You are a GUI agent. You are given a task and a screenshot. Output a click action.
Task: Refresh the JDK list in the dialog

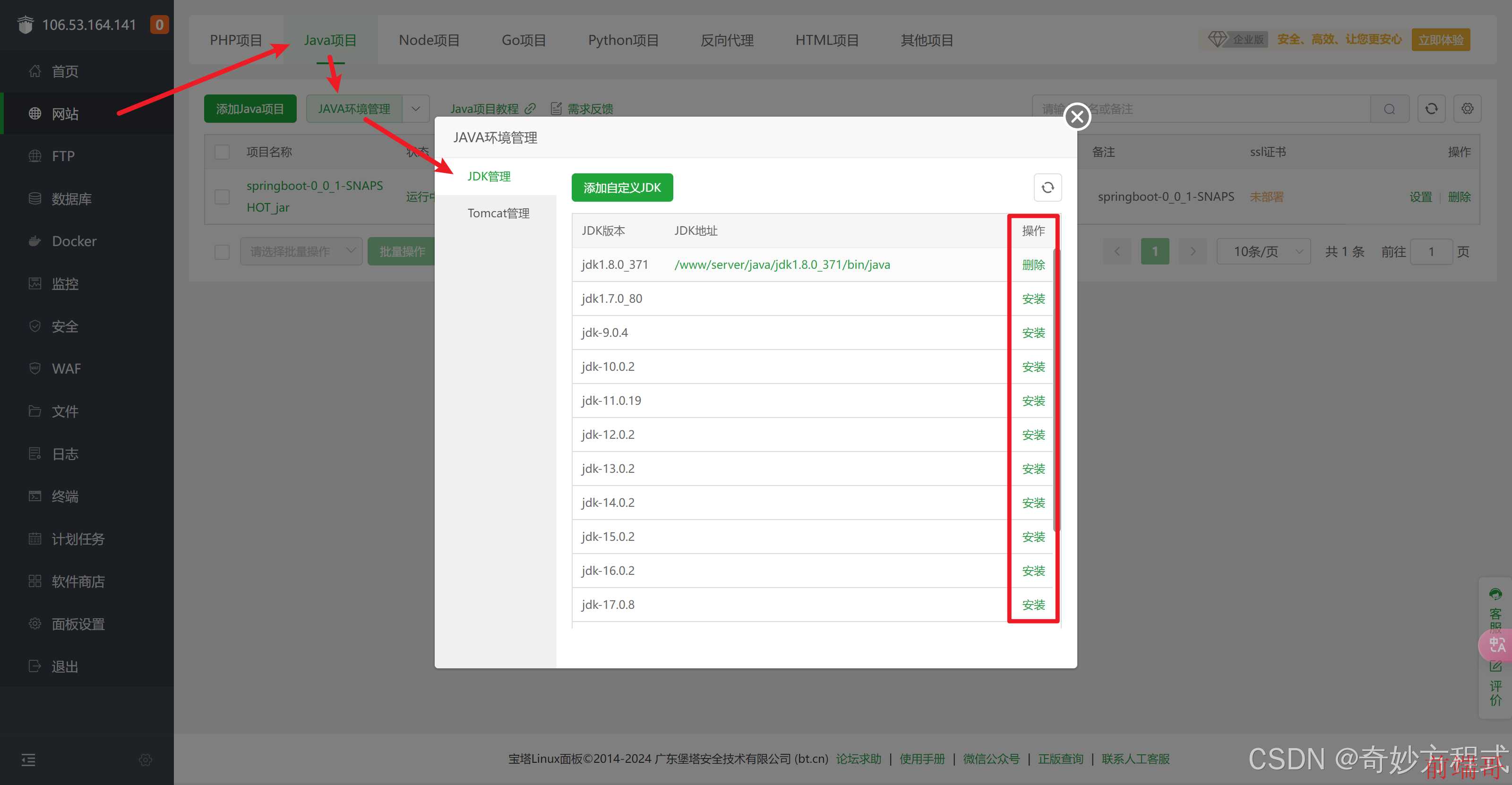(x=1047, y=188)
